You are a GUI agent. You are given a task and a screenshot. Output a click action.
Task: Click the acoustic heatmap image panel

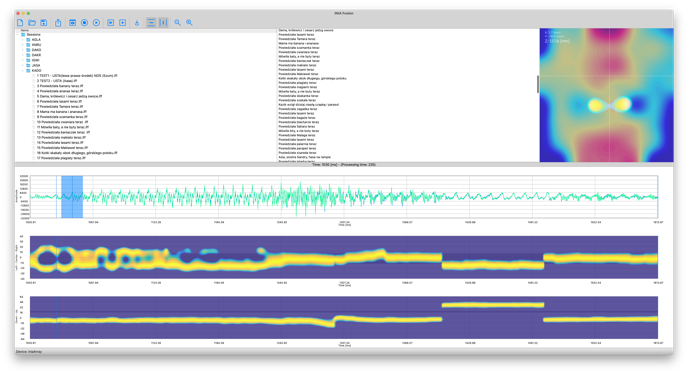[606, 95]
